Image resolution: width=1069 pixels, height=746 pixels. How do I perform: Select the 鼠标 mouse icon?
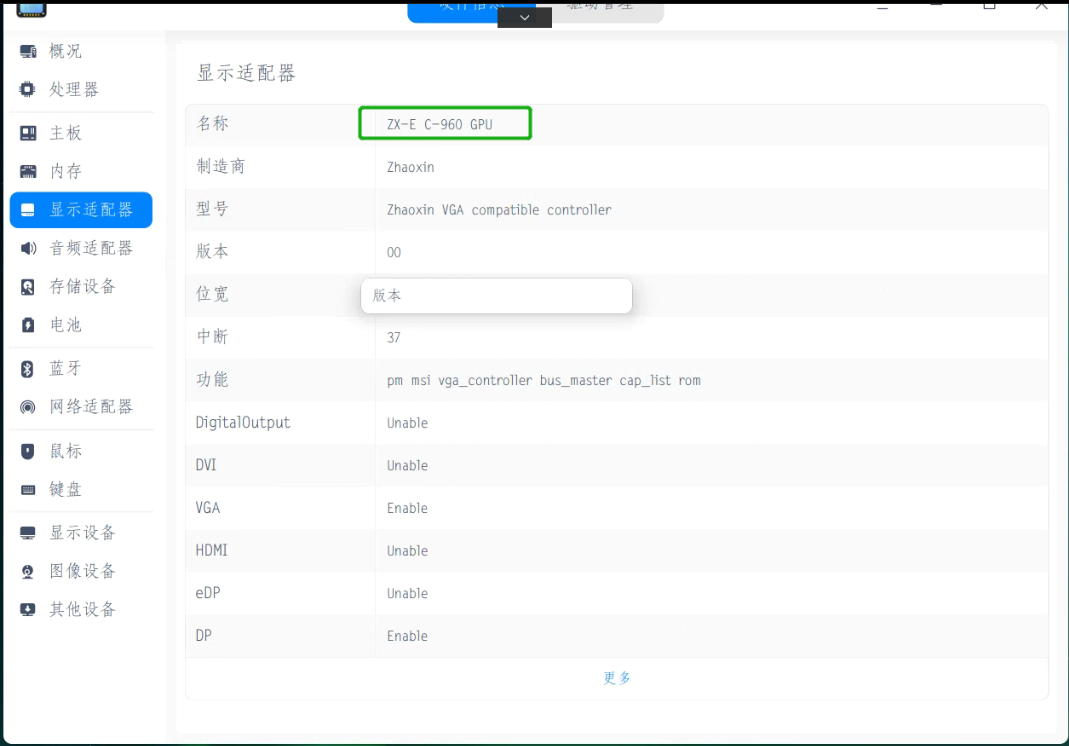[27, 451]
